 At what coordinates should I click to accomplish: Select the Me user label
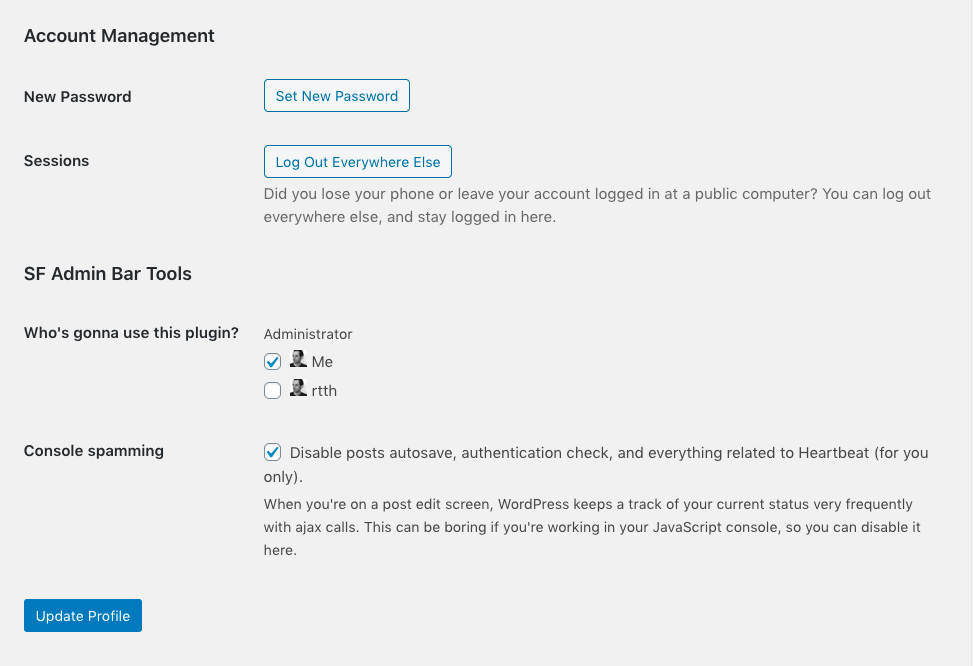click(322, 362)
